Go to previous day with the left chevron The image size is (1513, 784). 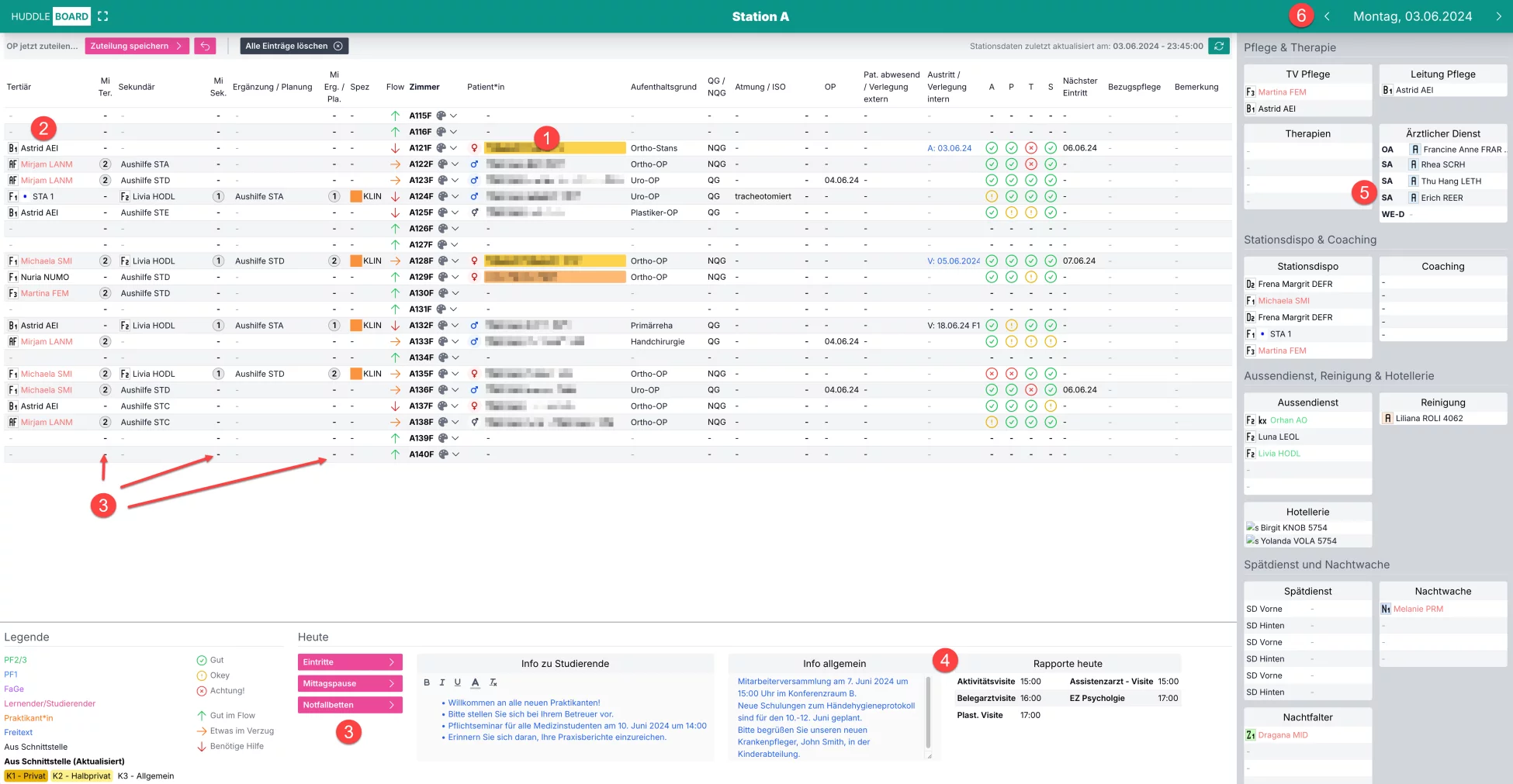[x=1327, y=16]
